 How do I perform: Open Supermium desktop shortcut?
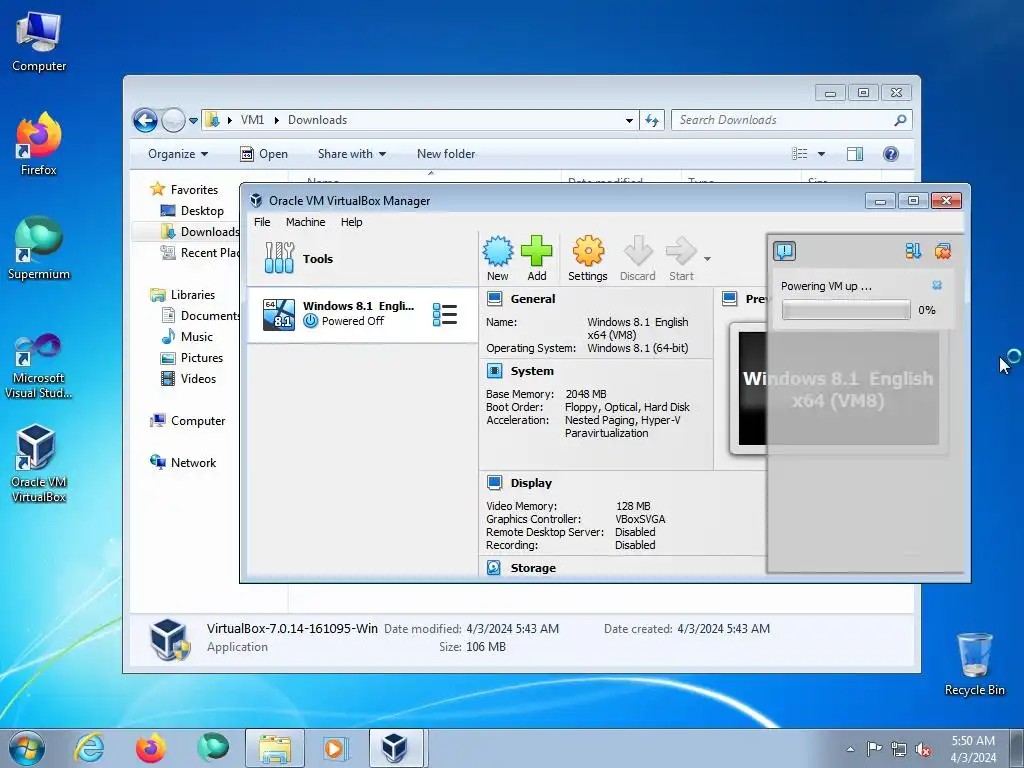tap(39, 248)
